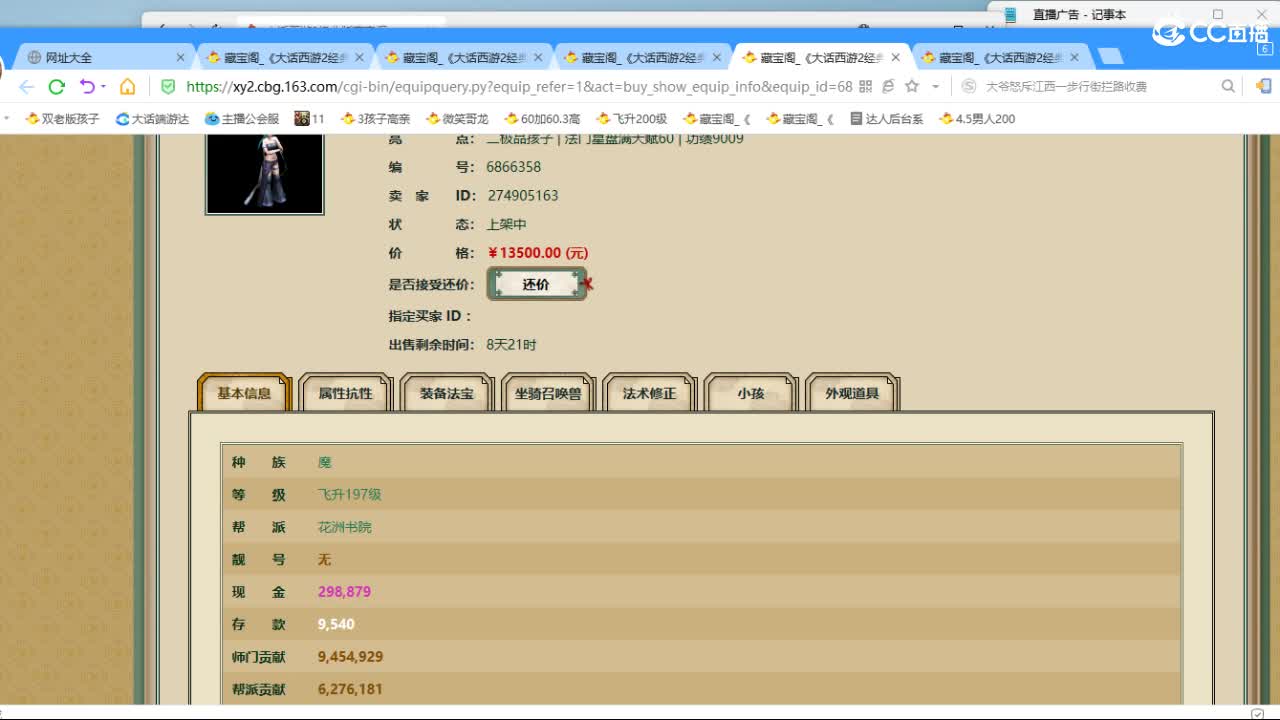Click the 师门贡献 value 9,454,929
Screen dimensions: 1280x720
coord(350,657)
